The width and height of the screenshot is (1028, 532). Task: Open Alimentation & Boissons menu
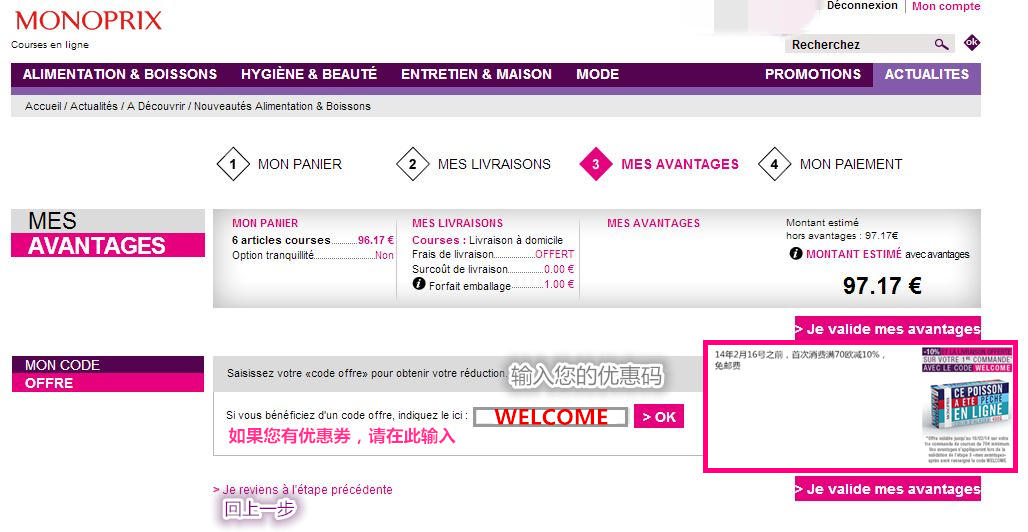tap(120, 74)
